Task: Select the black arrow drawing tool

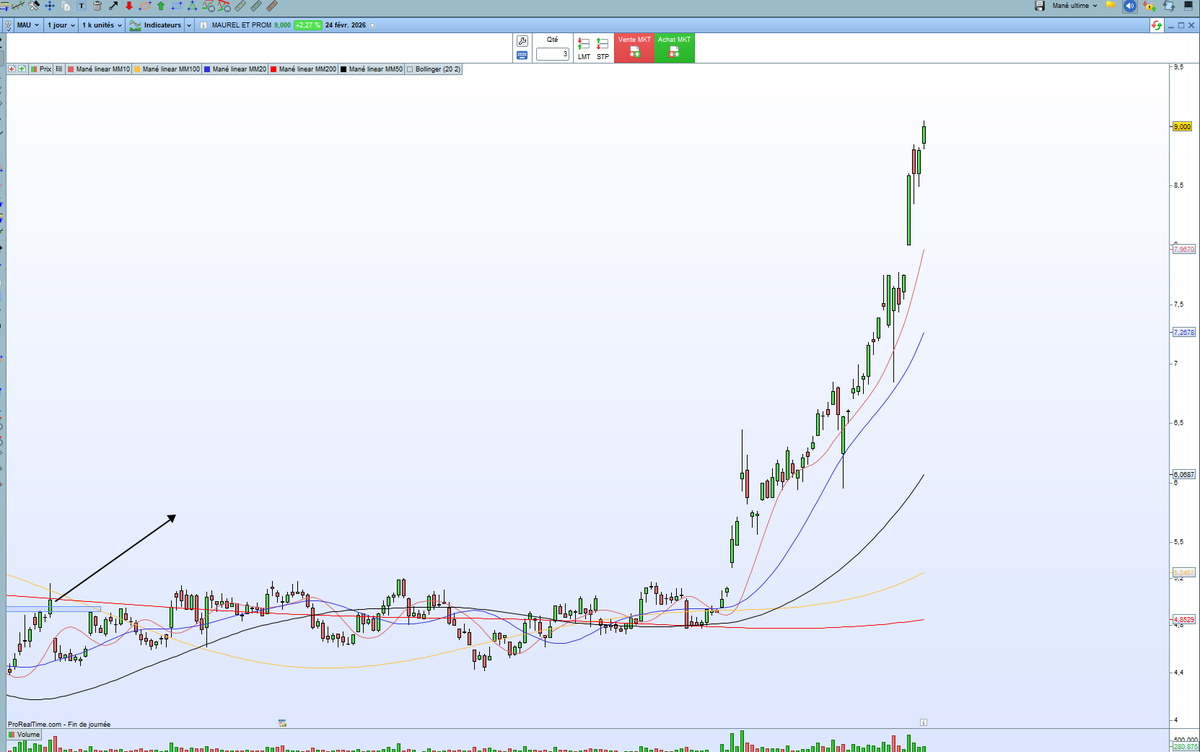Action: 113,6
